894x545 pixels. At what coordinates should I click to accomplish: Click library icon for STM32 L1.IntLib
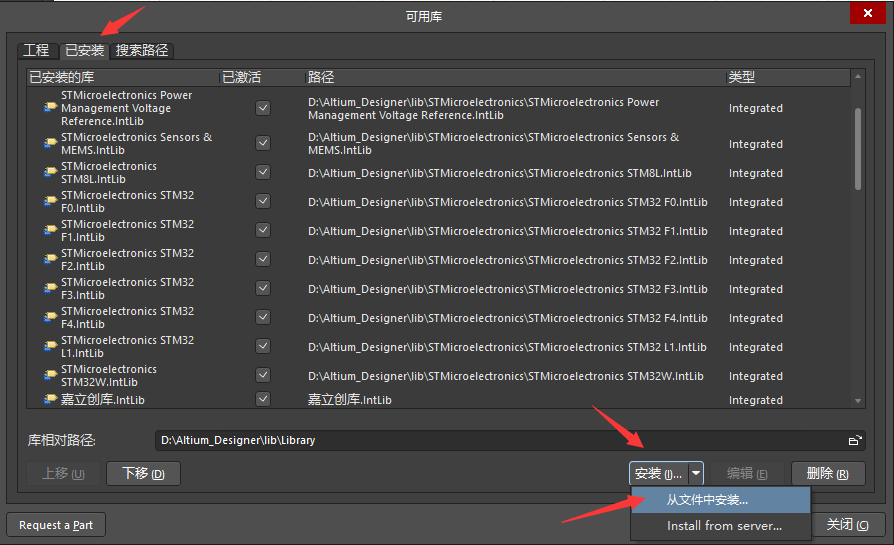coord(51,347)
